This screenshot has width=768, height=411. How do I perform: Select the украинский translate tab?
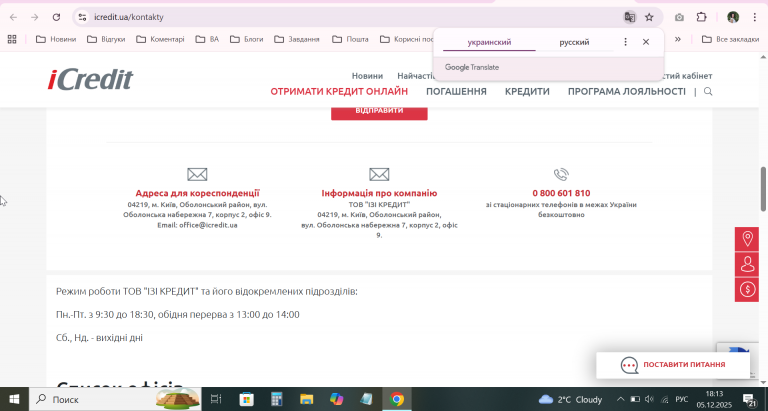489,42
